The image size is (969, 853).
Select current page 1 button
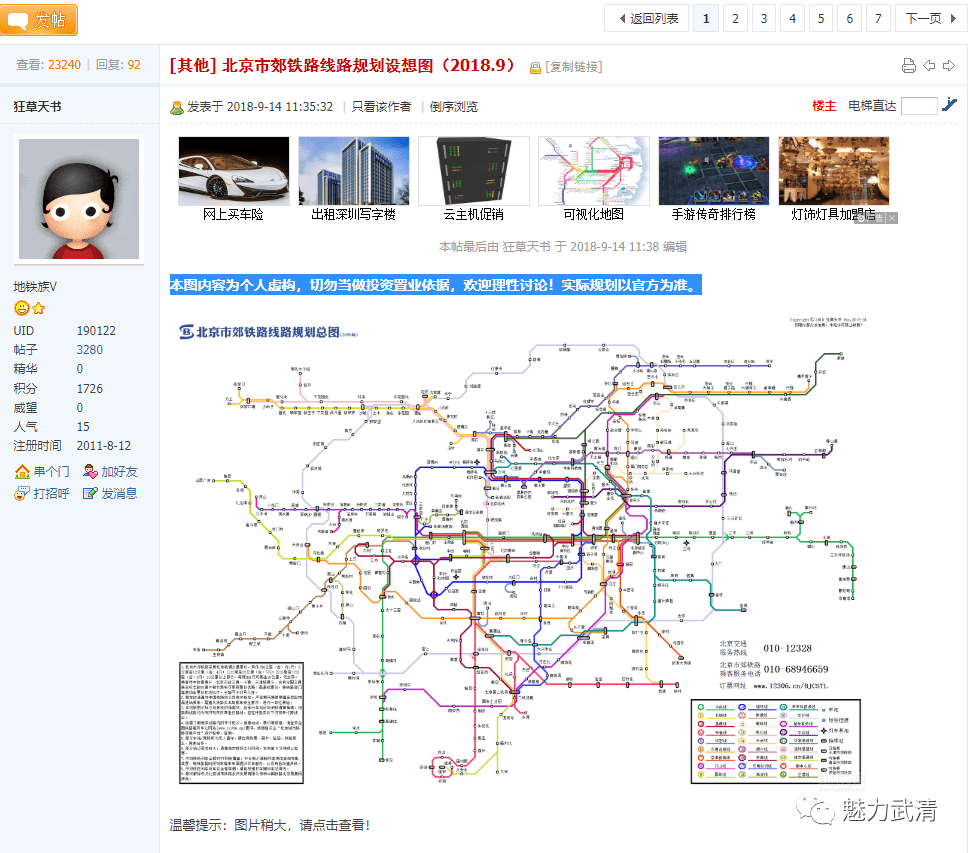click(706, 19)
